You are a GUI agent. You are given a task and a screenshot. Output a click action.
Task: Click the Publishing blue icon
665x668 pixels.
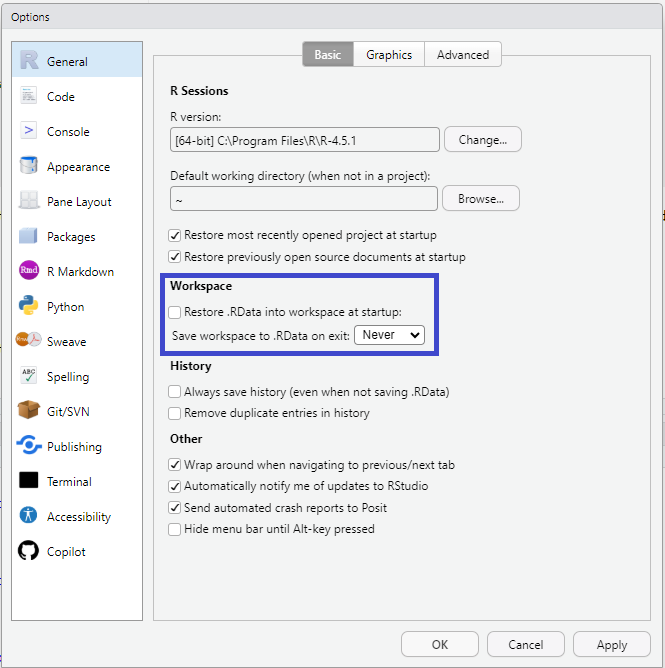point(29,445)
